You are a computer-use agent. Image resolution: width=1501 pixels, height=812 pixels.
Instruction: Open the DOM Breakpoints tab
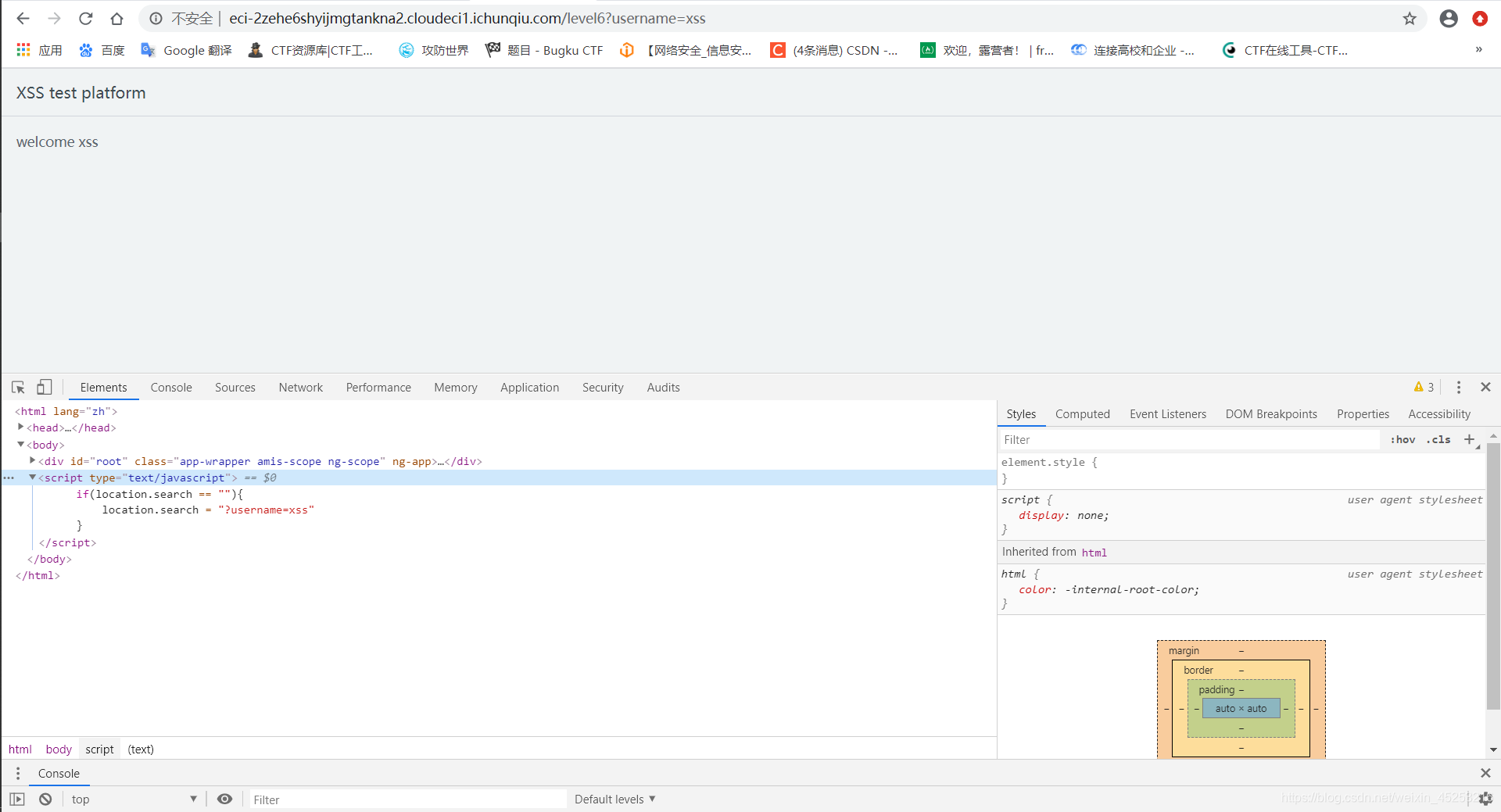(x=1271, y=413)
